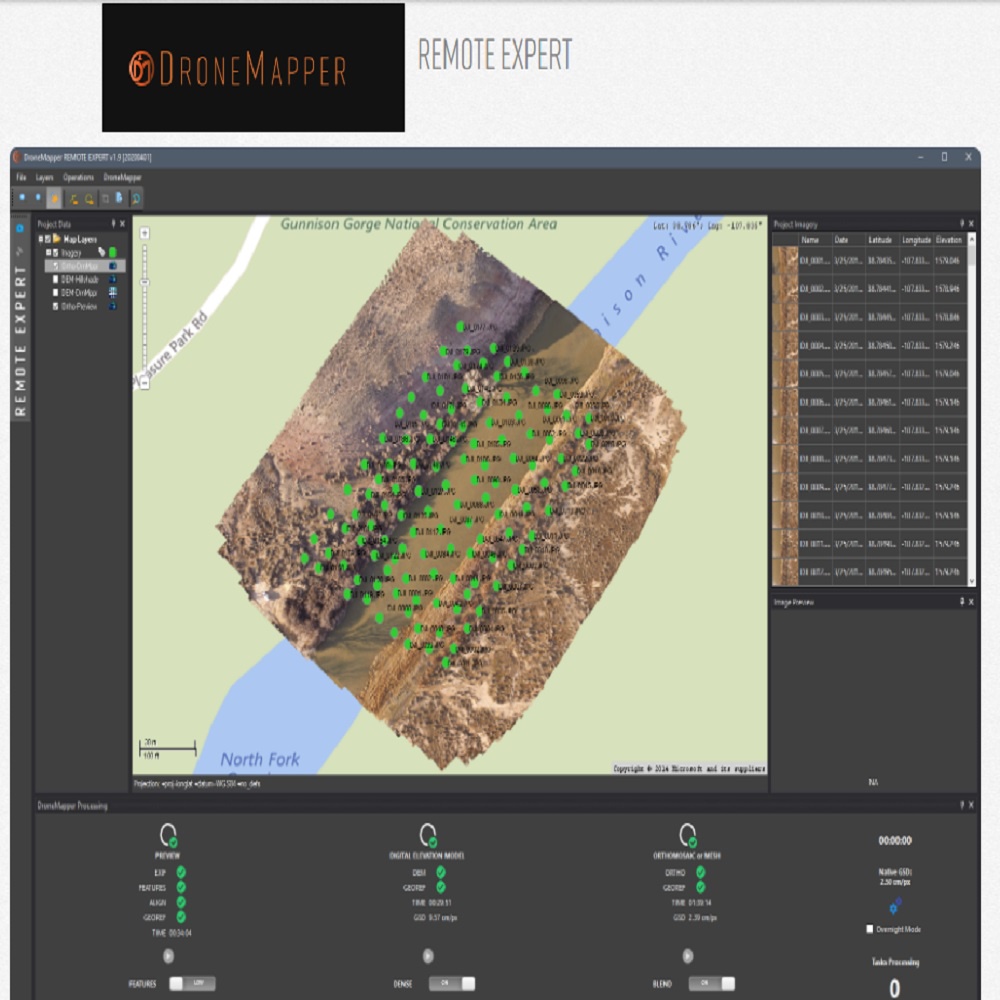Click the yellow path measure tool
The height and width of the screenshot is (1000, 1000).
pos(74,199)
